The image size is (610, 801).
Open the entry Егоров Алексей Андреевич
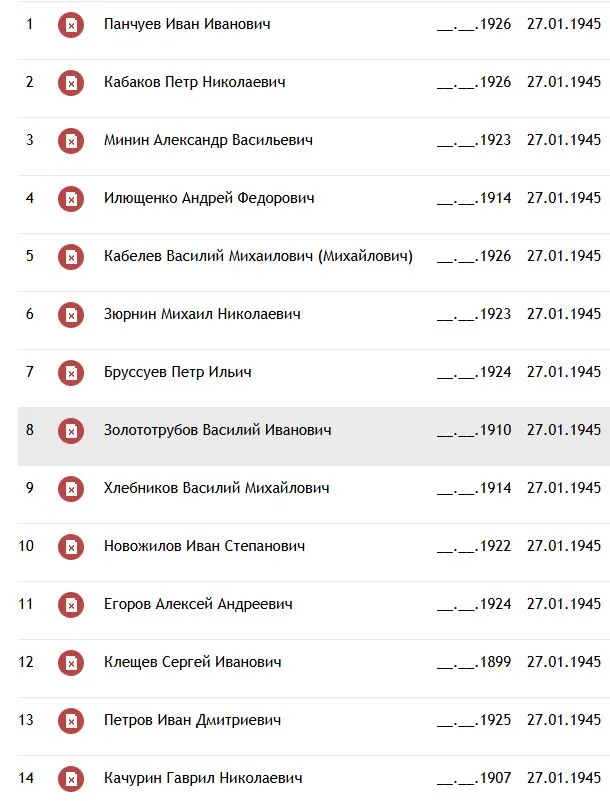198,604
